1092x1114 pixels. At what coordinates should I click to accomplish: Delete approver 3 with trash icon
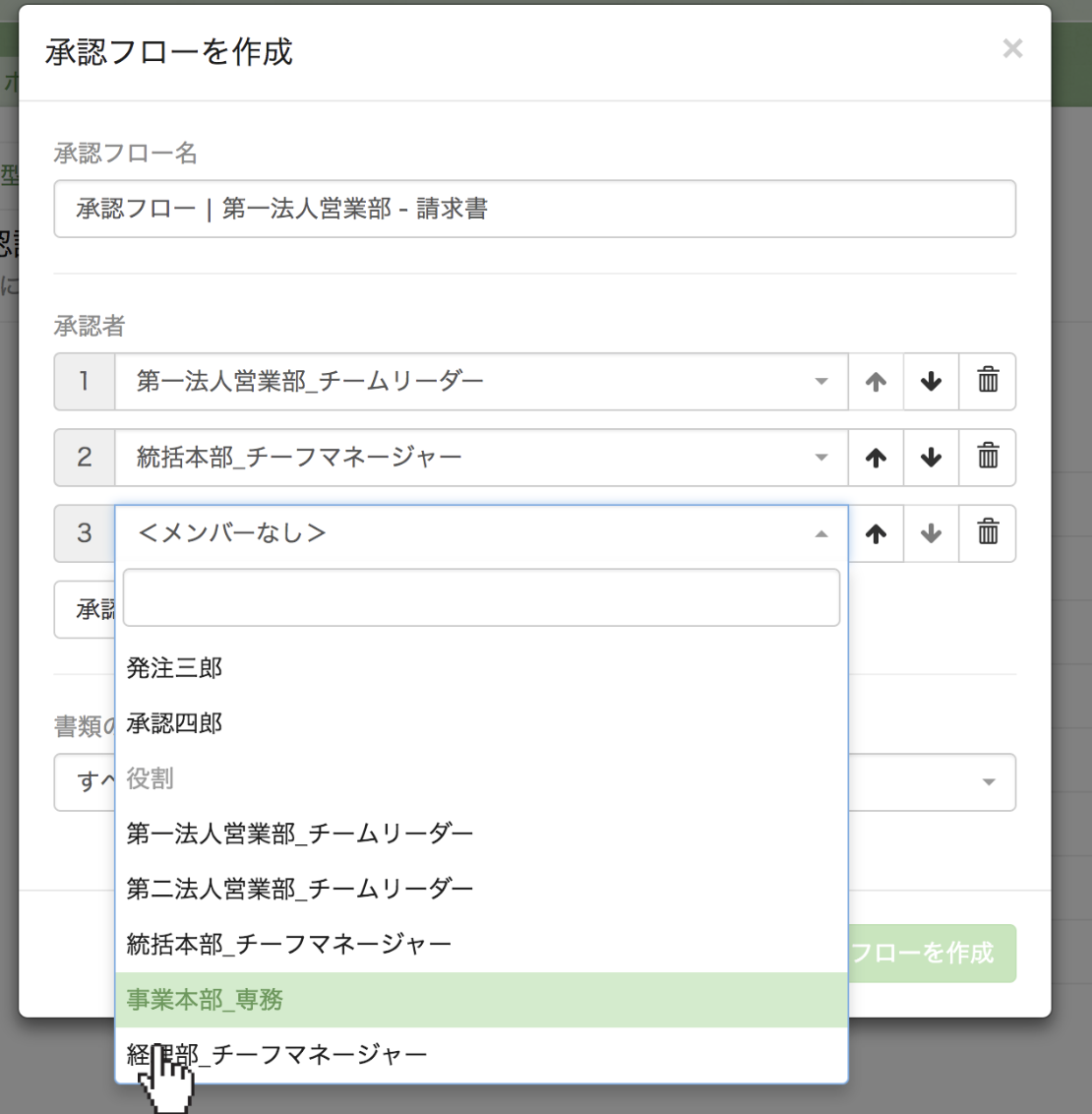988,533
